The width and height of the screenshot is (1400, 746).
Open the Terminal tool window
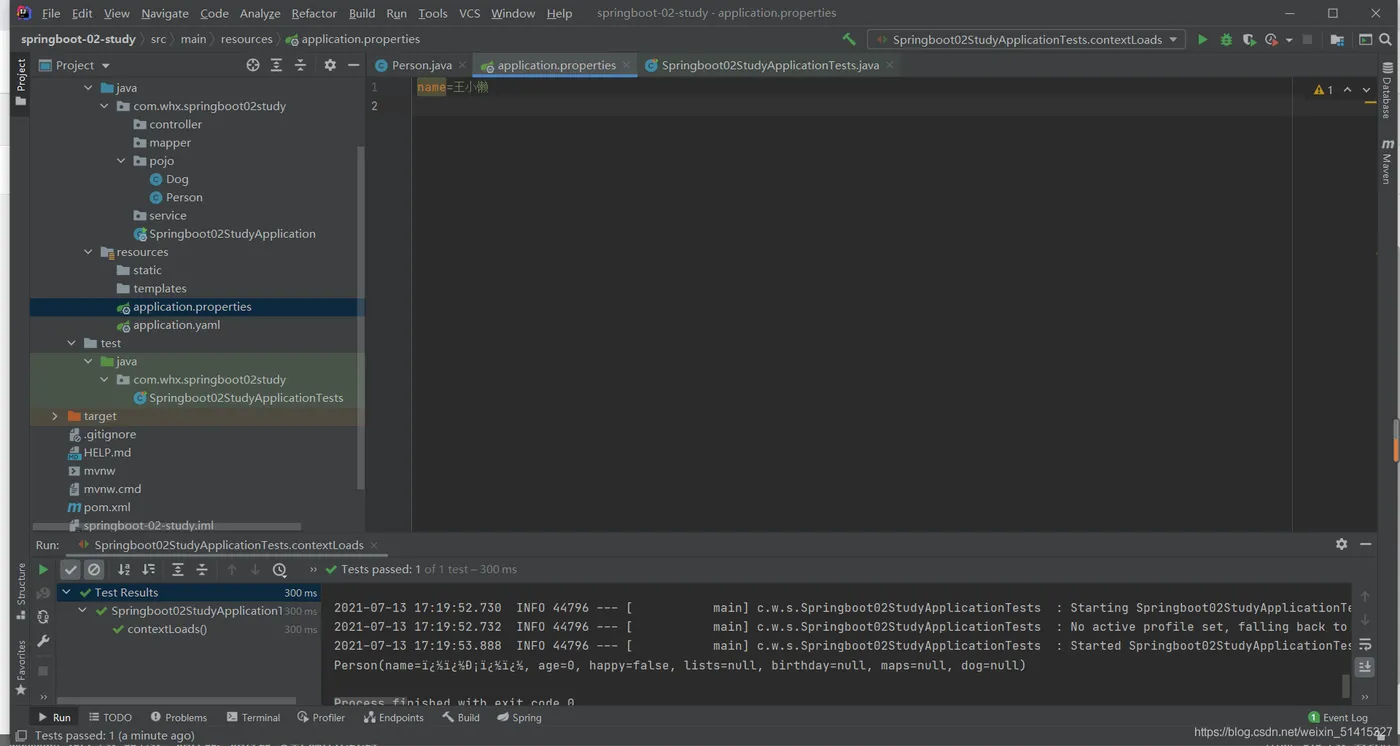tap(254, 717)
